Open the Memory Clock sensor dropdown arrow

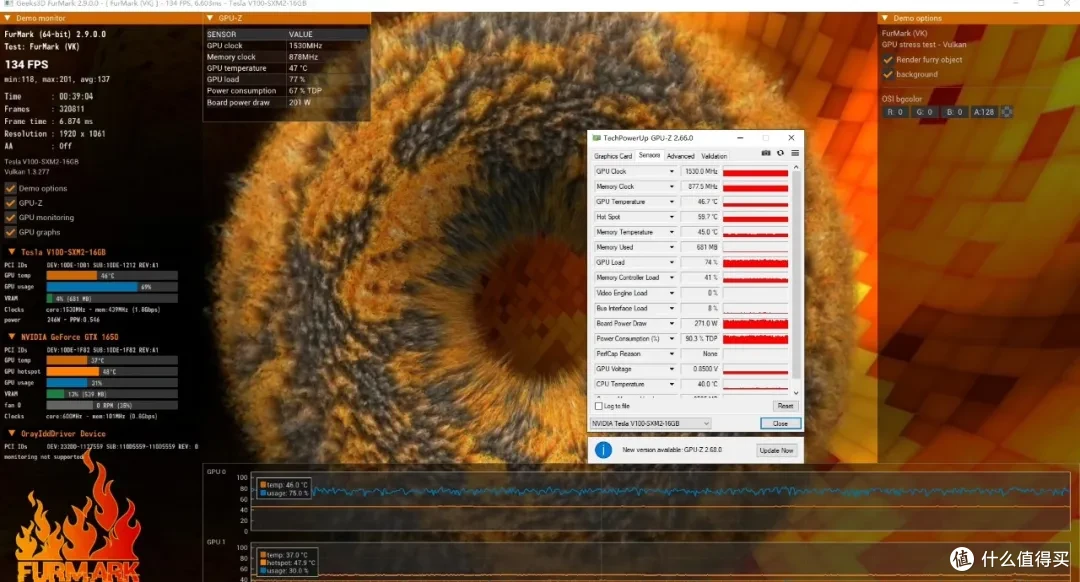pos(672,187)
